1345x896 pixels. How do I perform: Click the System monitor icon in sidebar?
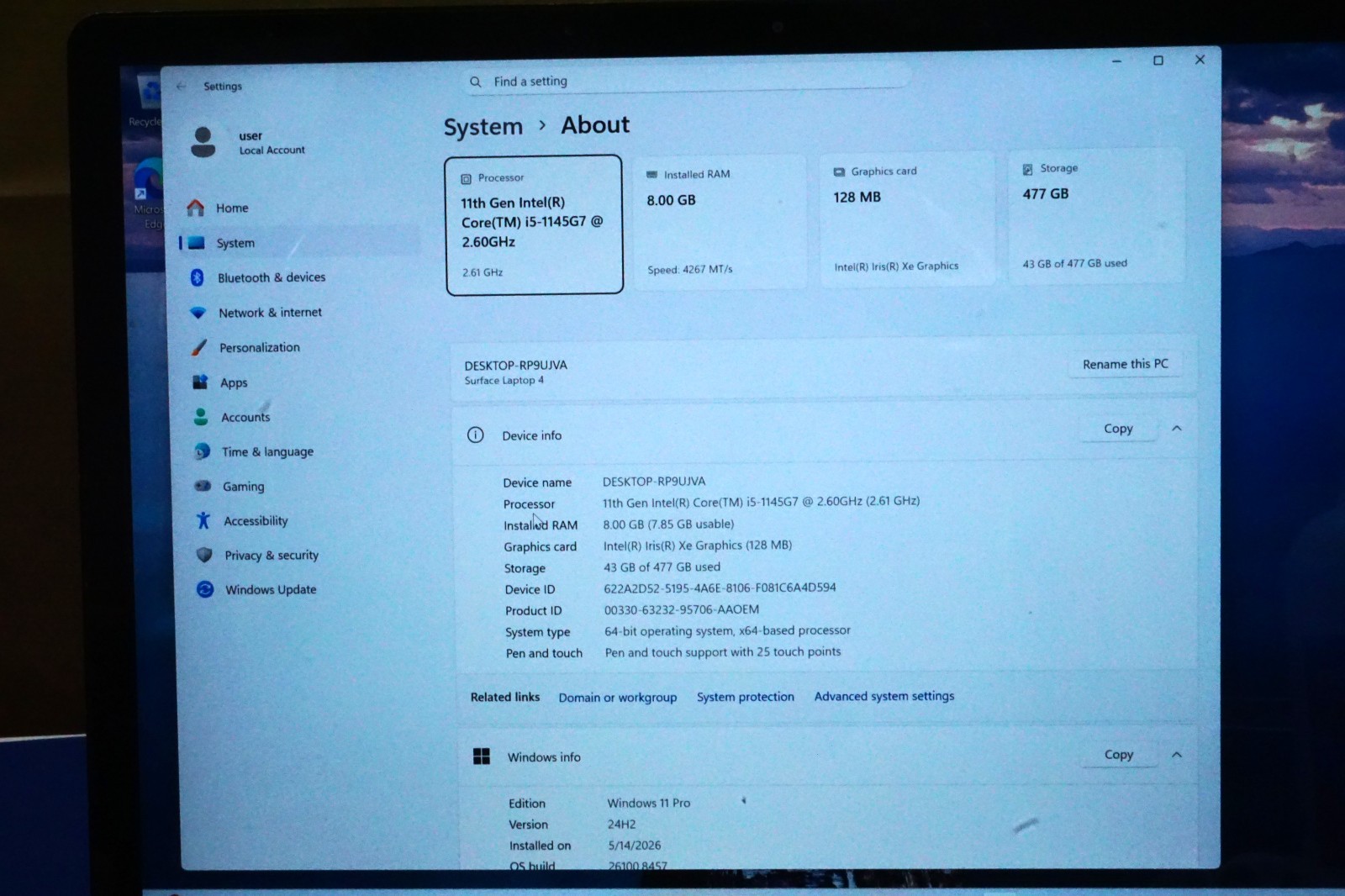197,243
